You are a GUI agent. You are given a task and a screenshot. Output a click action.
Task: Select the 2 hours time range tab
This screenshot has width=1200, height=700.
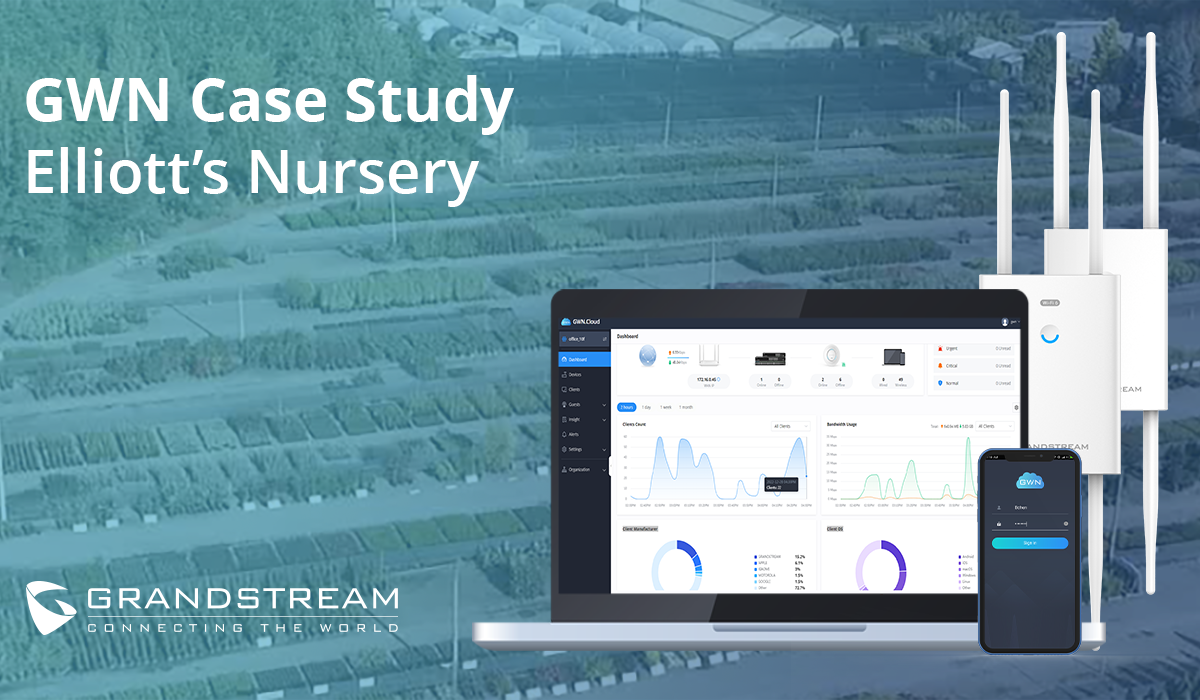pos(627,407)
